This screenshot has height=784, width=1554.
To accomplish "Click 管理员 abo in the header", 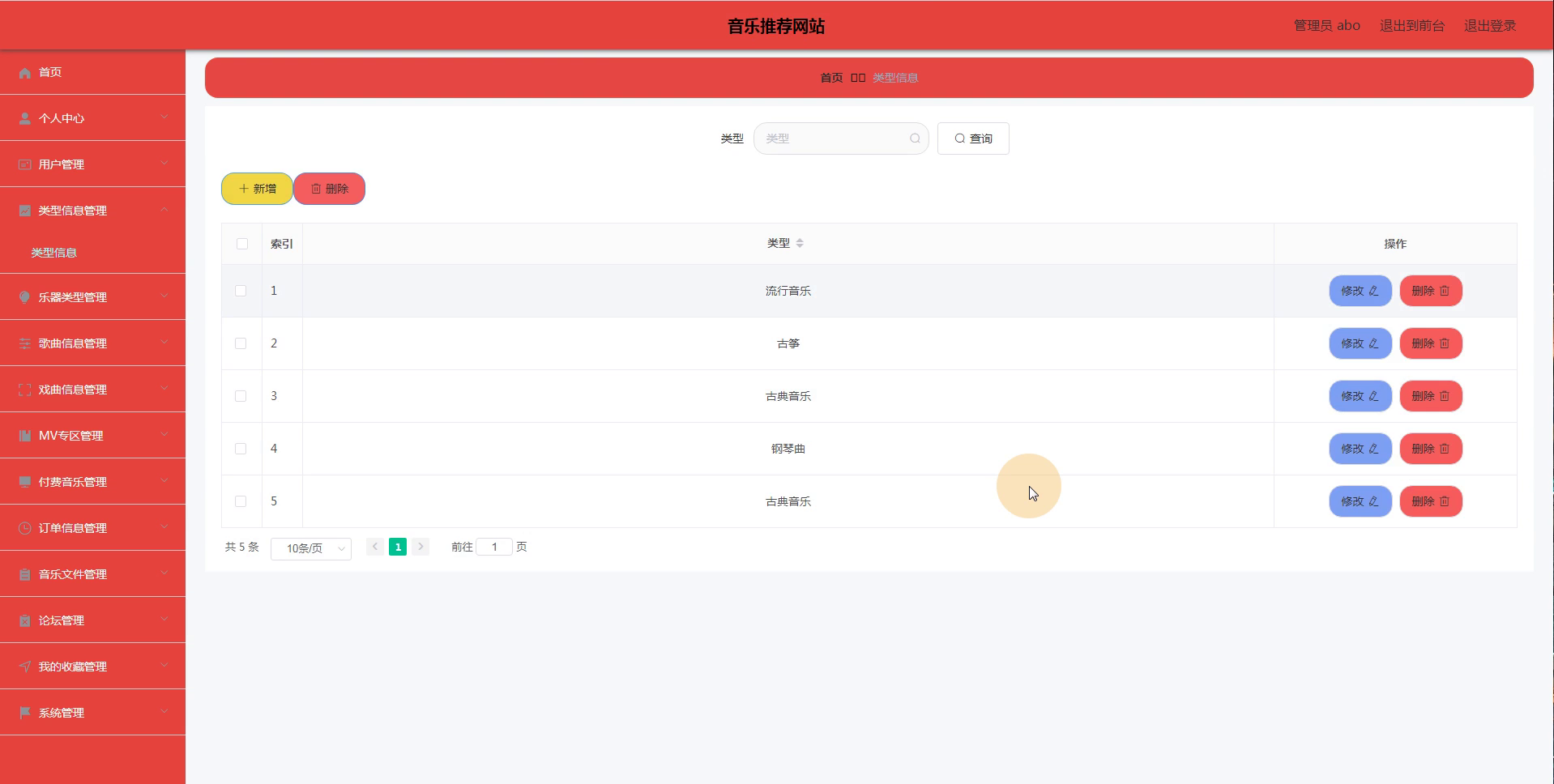I will pyautogui.click(x=1327, y=26).
